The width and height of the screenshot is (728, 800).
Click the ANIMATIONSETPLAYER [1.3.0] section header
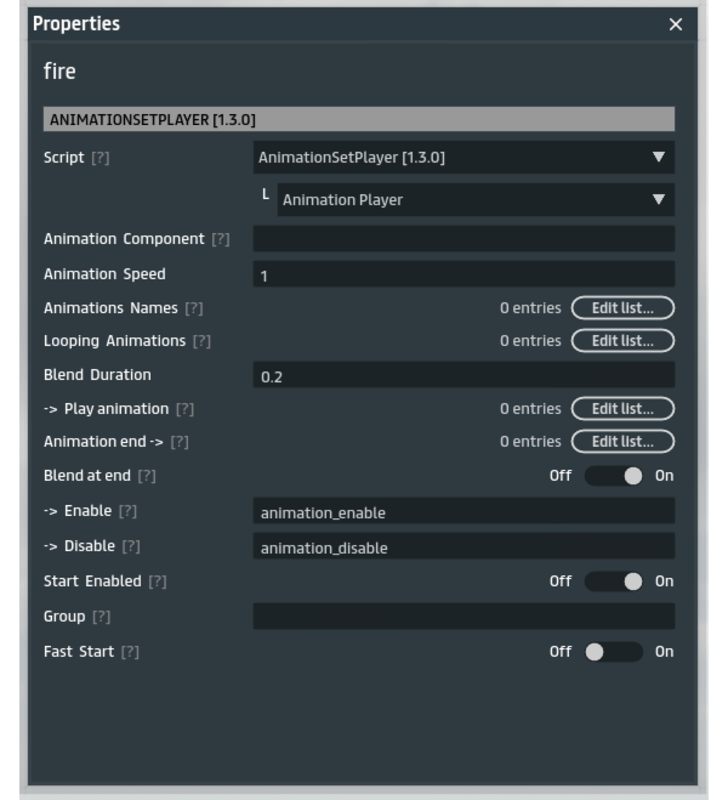click(359, 120)
